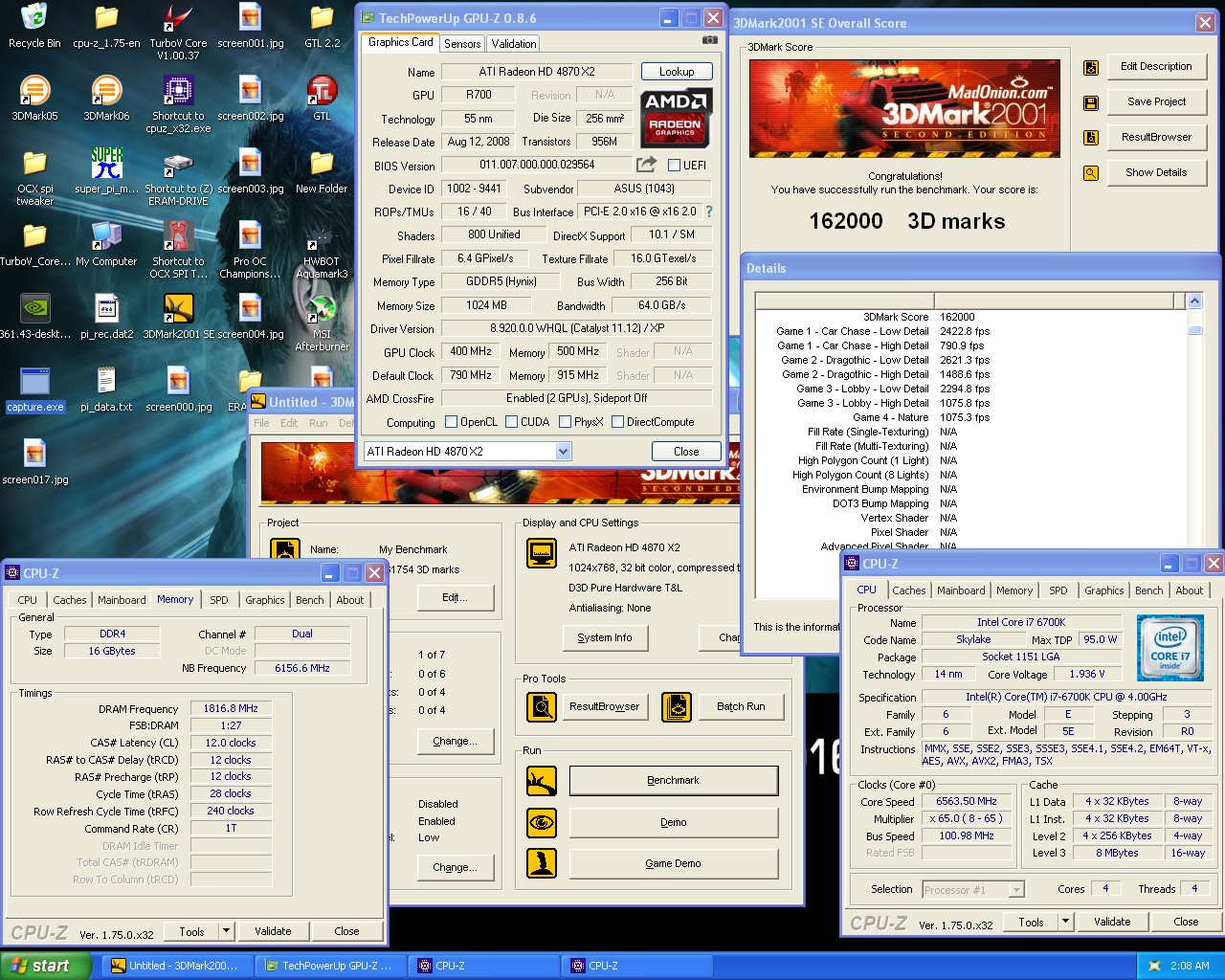This screenshot has height=980, width=1225.
Task: Click the Windows start button
Action: click(x=45, y=966)
